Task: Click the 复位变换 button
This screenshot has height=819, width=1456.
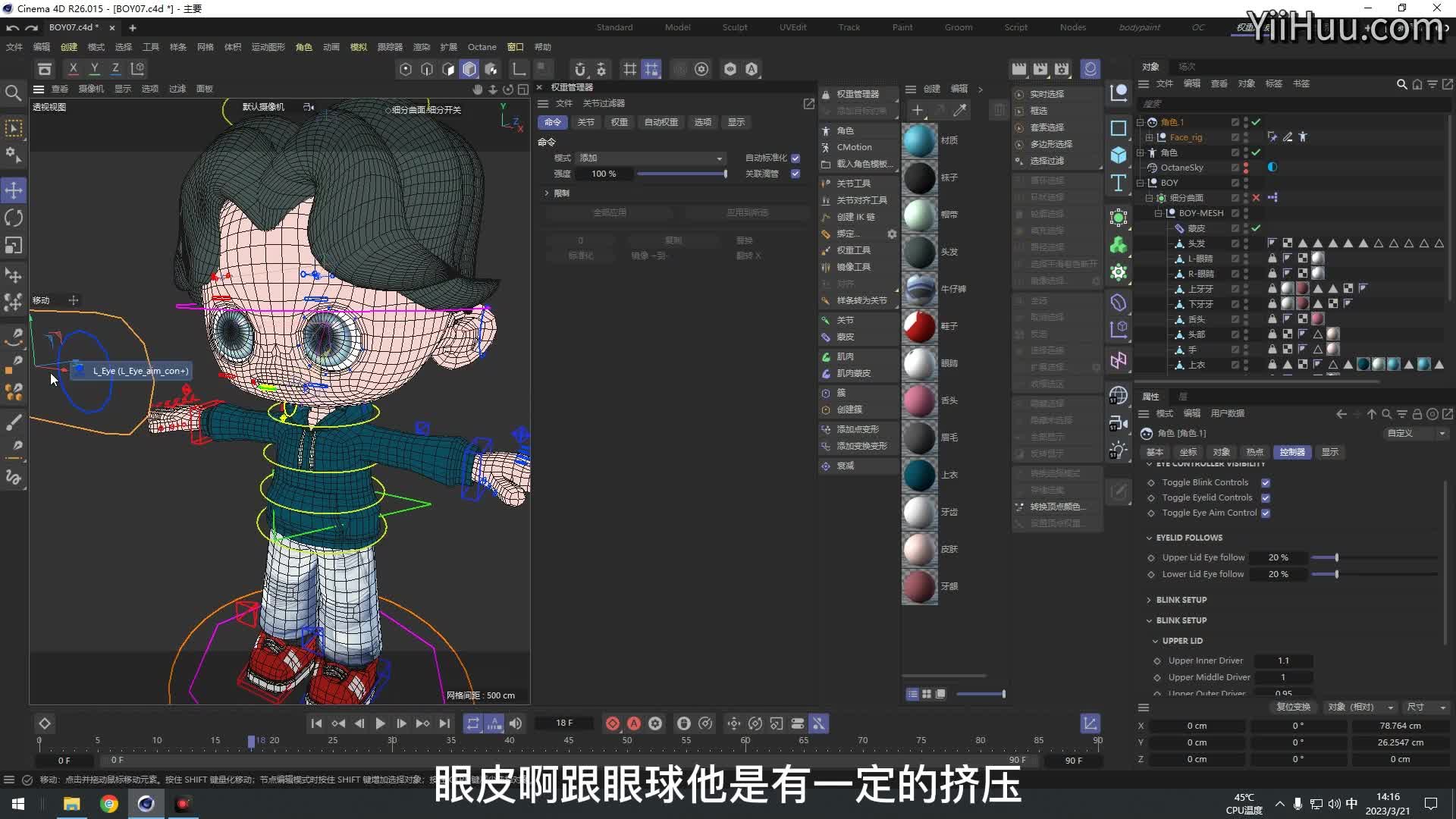Action: pyautogui.click(x=1294, y=708)
